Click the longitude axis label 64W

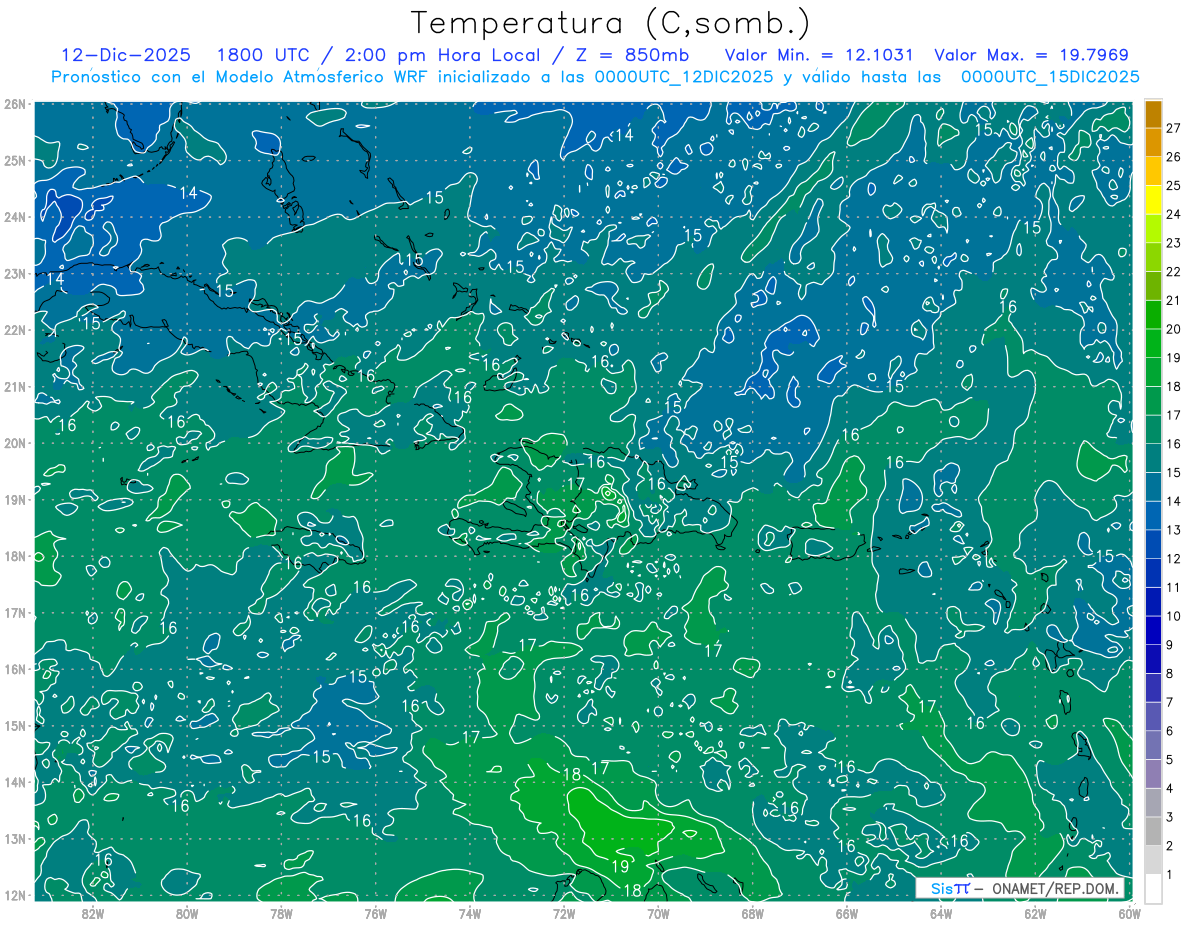click(x=941, y=913)
